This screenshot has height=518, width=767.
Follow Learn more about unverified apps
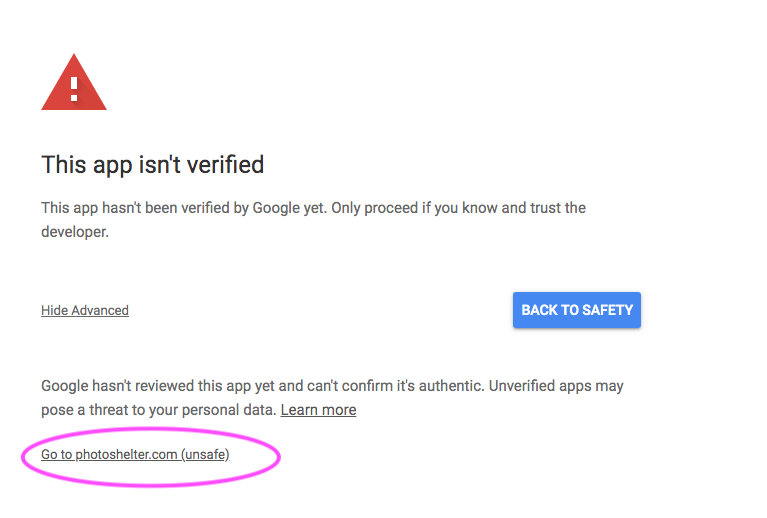(x=318, y=410)
